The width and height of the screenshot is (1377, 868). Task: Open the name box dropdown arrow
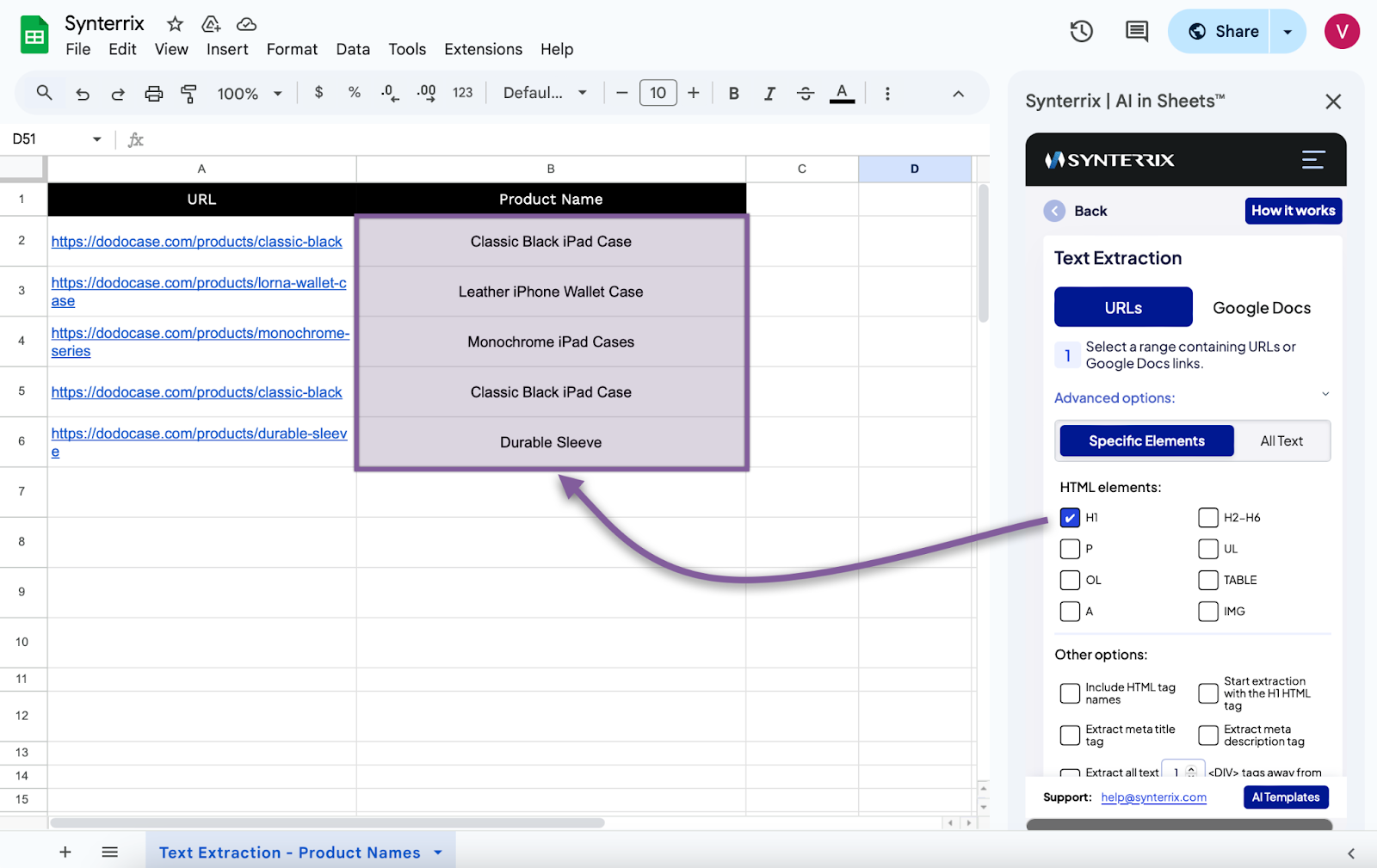pos(97,139)
